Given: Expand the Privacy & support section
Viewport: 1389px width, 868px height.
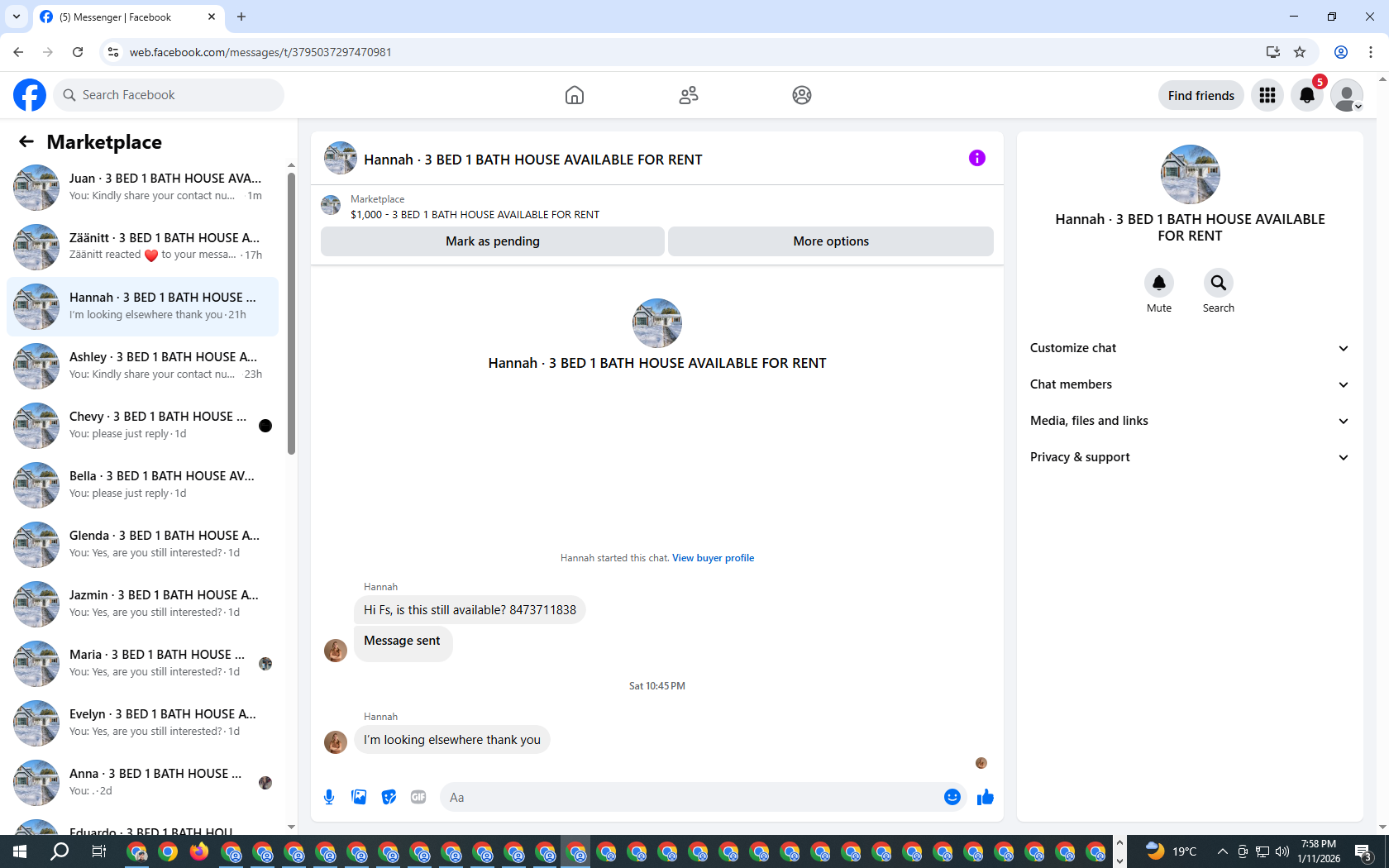Looking at the screenshot, I should (x=1190, y=457).
